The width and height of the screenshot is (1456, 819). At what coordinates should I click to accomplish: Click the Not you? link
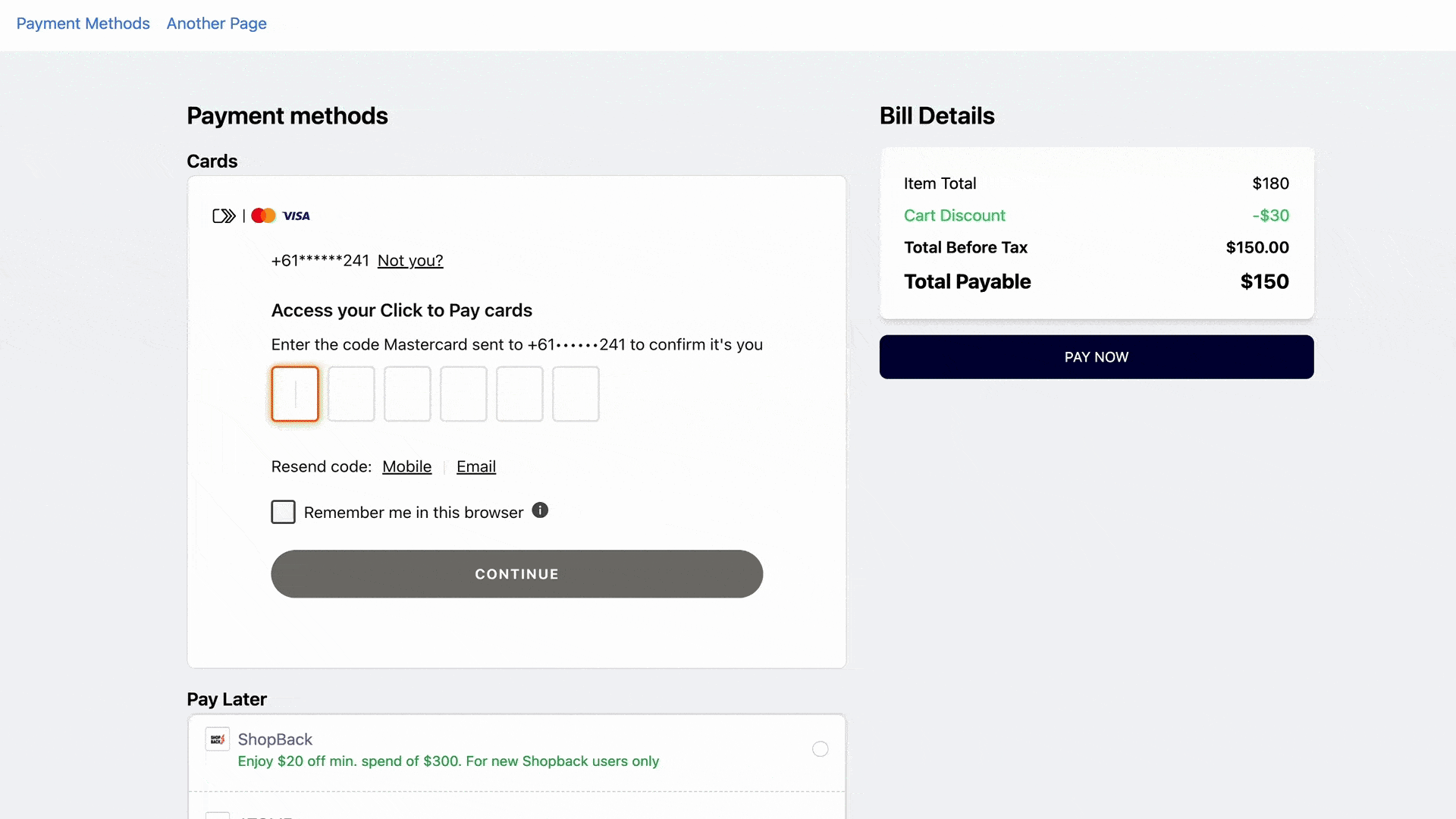[x=410, y=261]
